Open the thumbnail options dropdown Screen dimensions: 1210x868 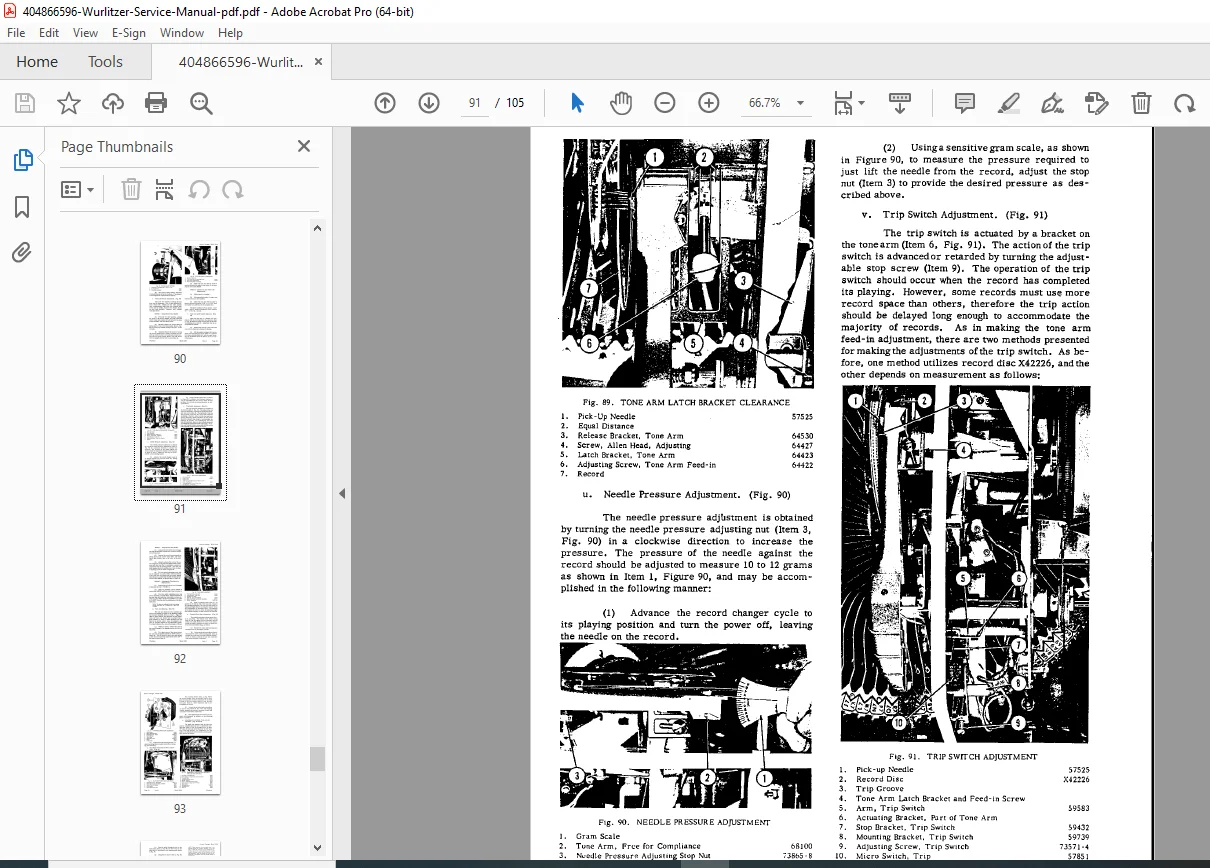78,189
